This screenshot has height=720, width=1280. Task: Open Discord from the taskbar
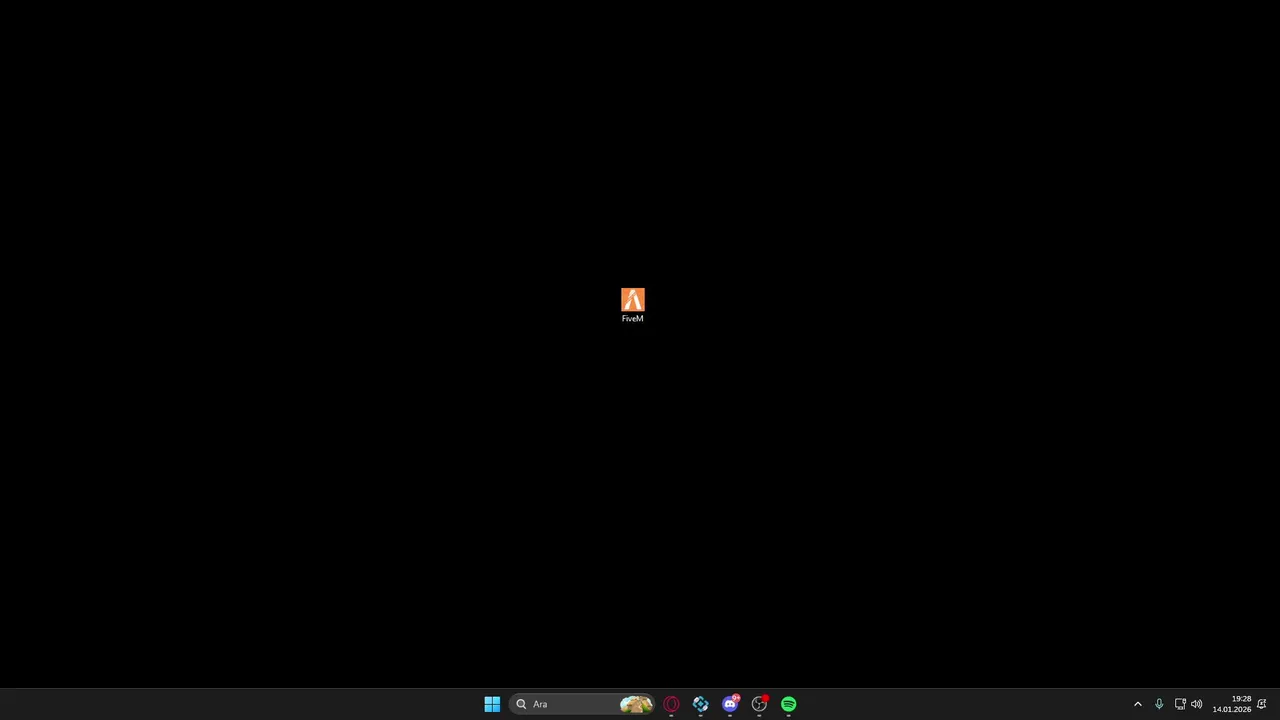[x=730, y=704]
